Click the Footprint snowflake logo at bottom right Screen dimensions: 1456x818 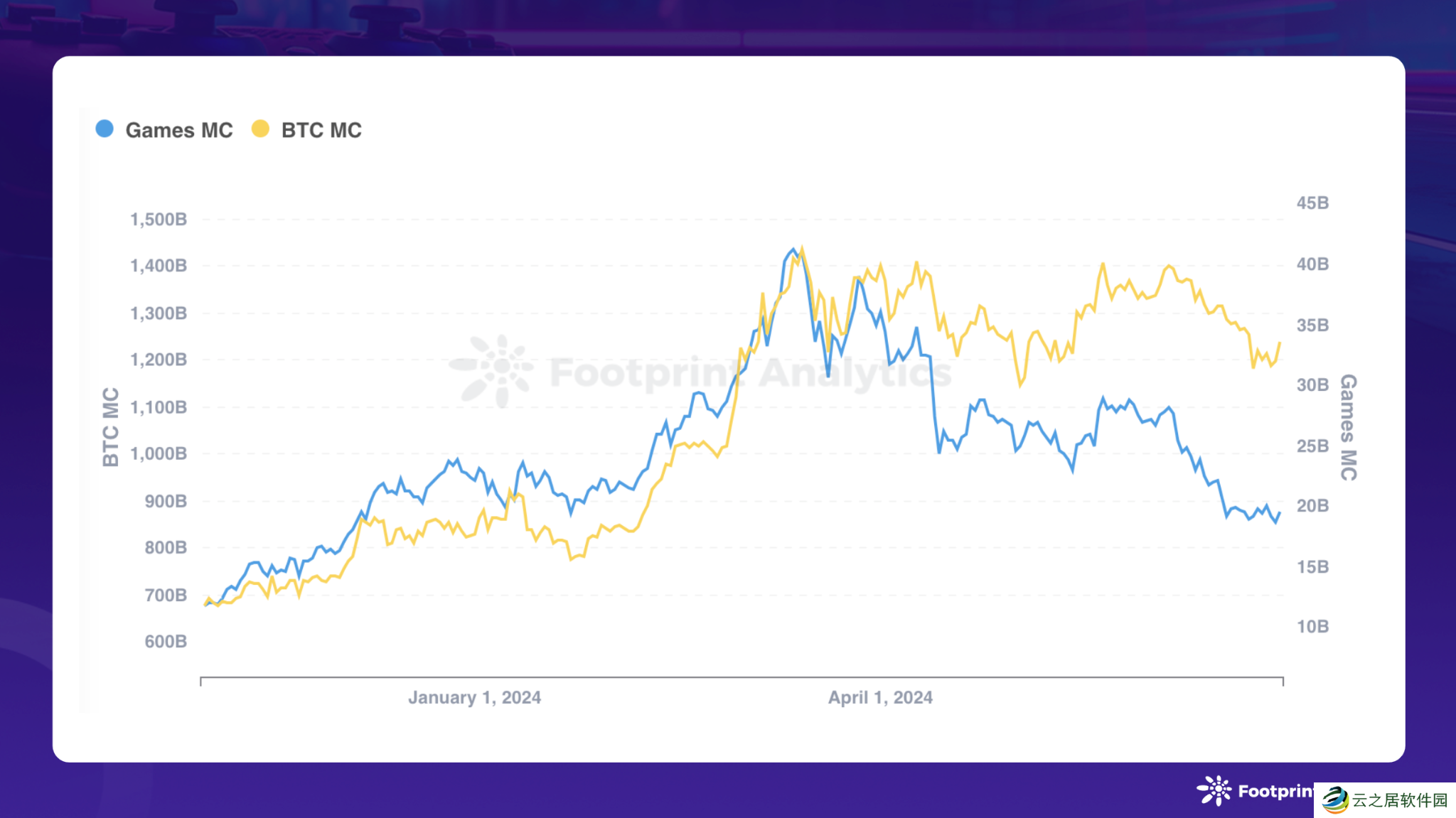pyautogui.click(x=1214, y=790)
